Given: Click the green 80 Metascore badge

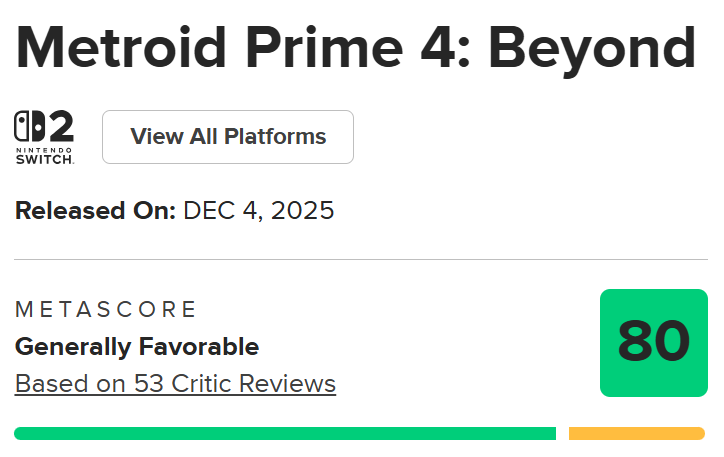Looking at the screenshot, I should point(653,342).
